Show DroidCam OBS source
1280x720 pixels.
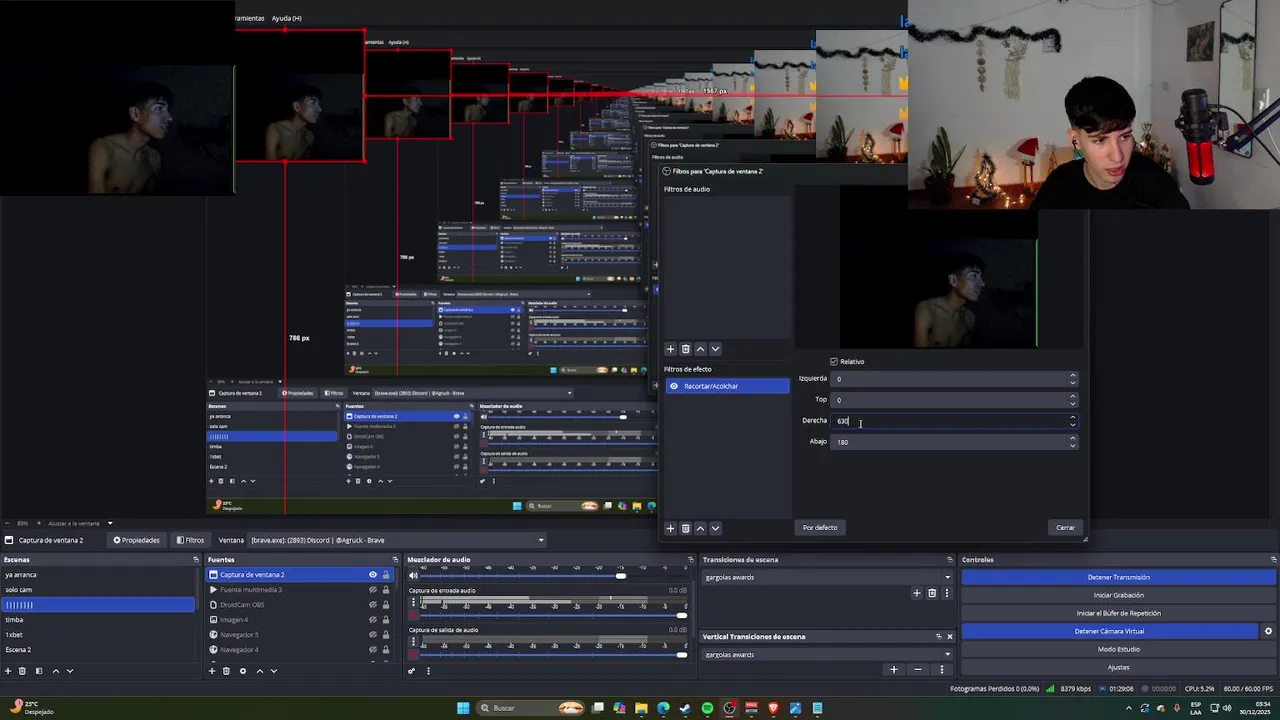[373, 605]
